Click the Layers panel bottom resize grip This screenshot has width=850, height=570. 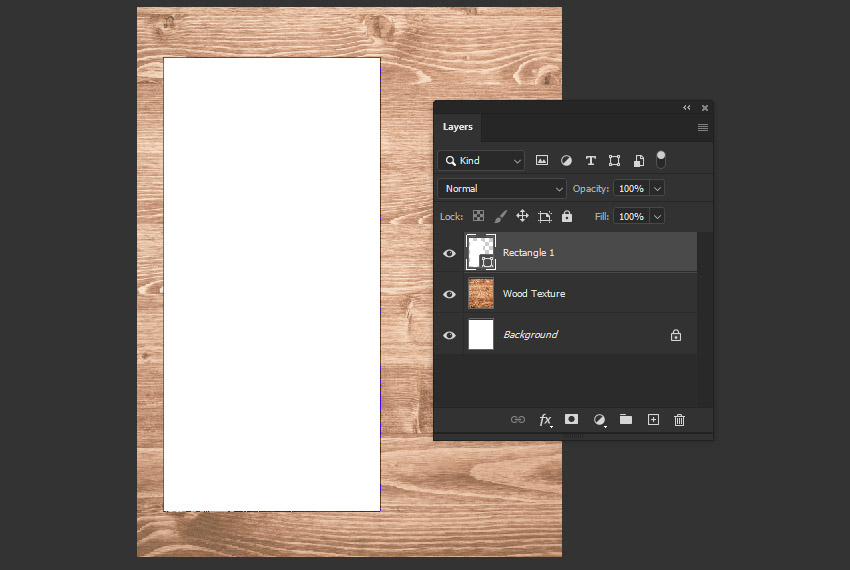point(573,436)
